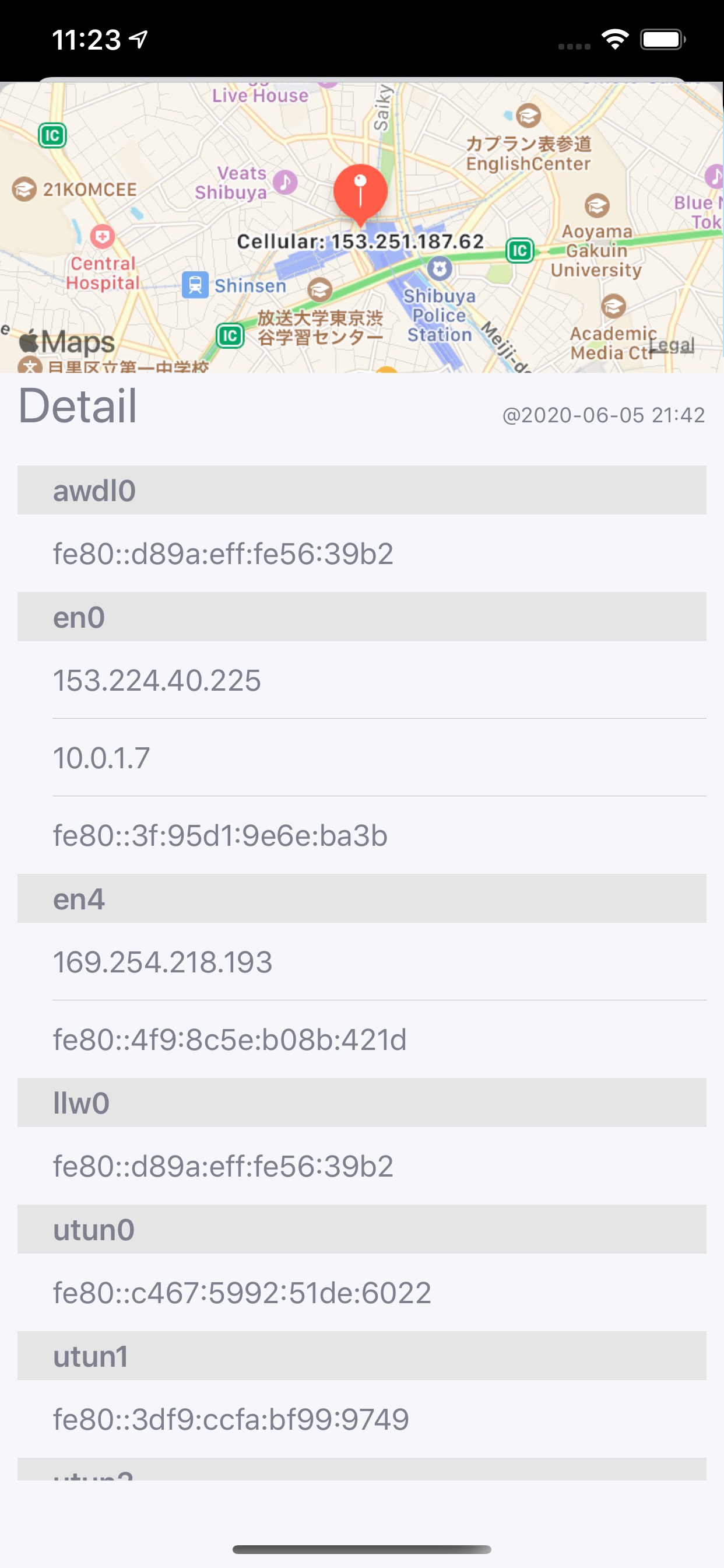Select the 153.224.40.225 address row

[x=361, y=680]
